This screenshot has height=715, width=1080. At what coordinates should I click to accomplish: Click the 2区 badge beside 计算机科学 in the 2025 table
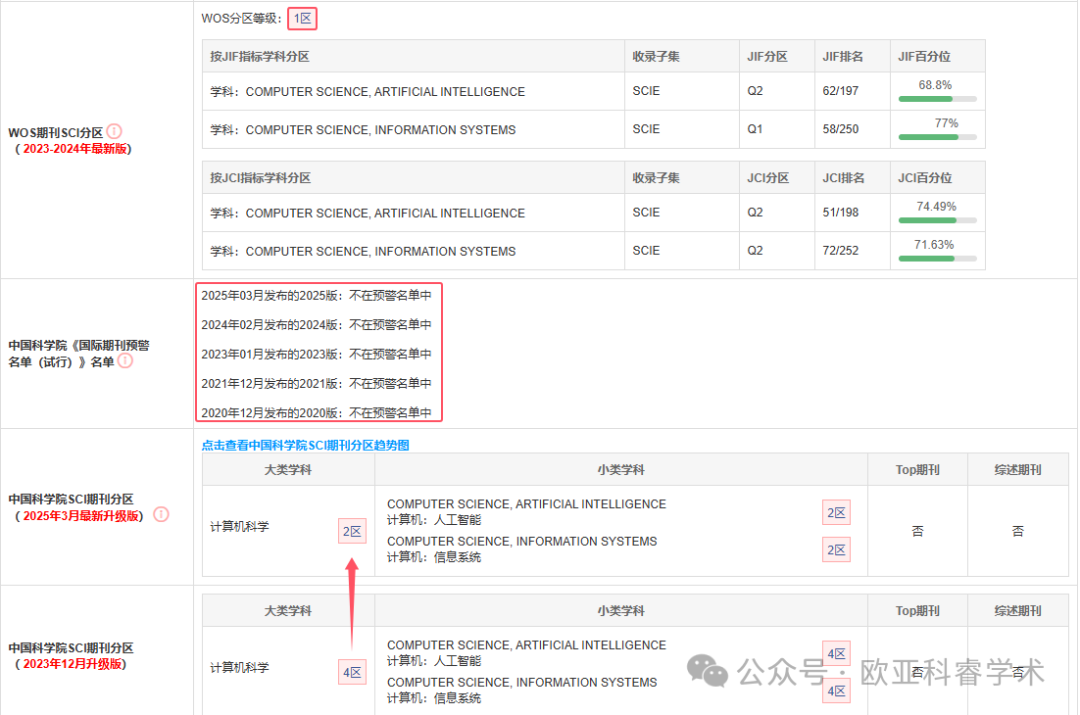[x=352, y=531]
